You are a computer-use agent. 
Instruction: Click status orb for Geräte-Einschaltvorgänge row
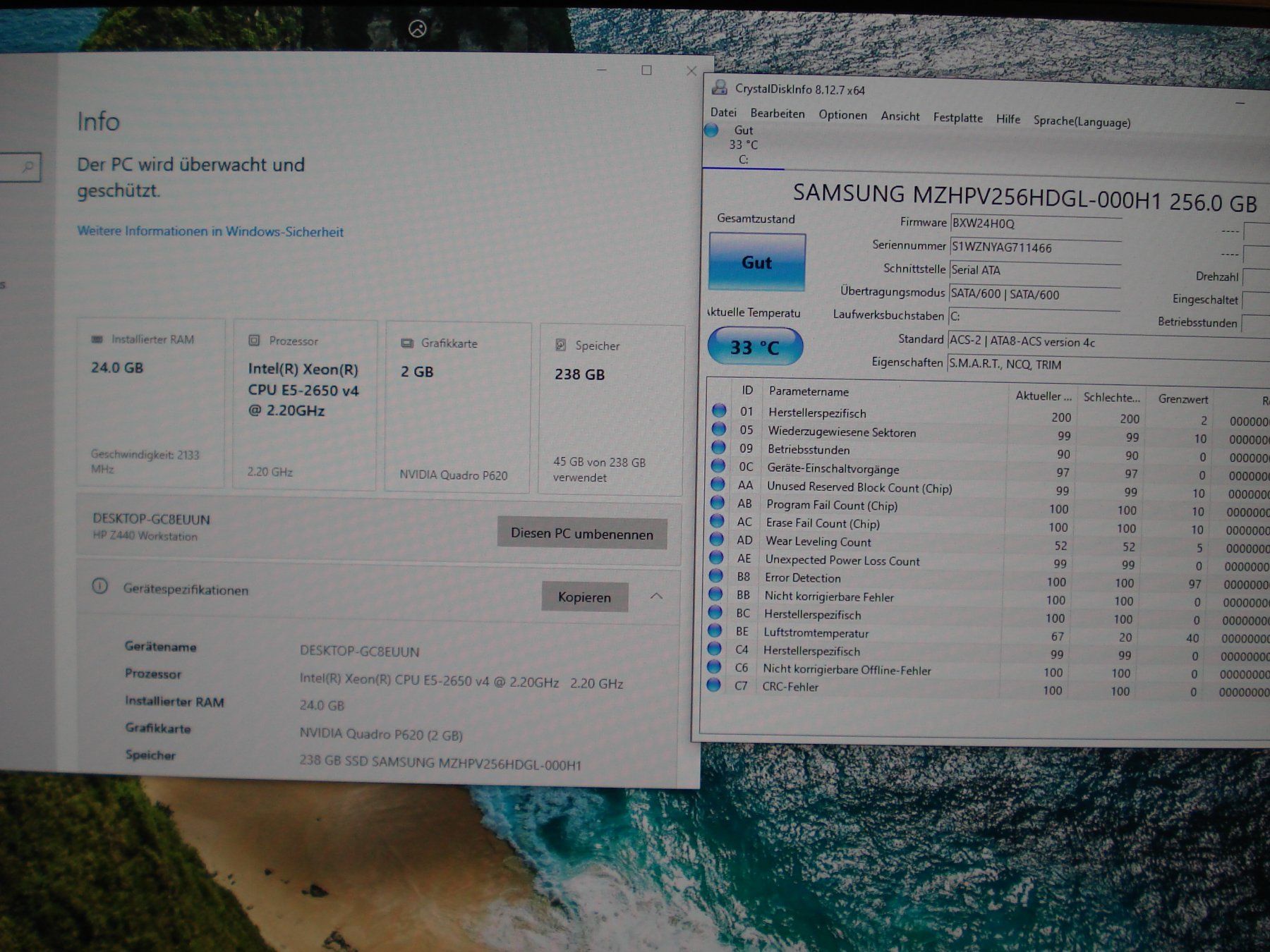pos(718,465)
